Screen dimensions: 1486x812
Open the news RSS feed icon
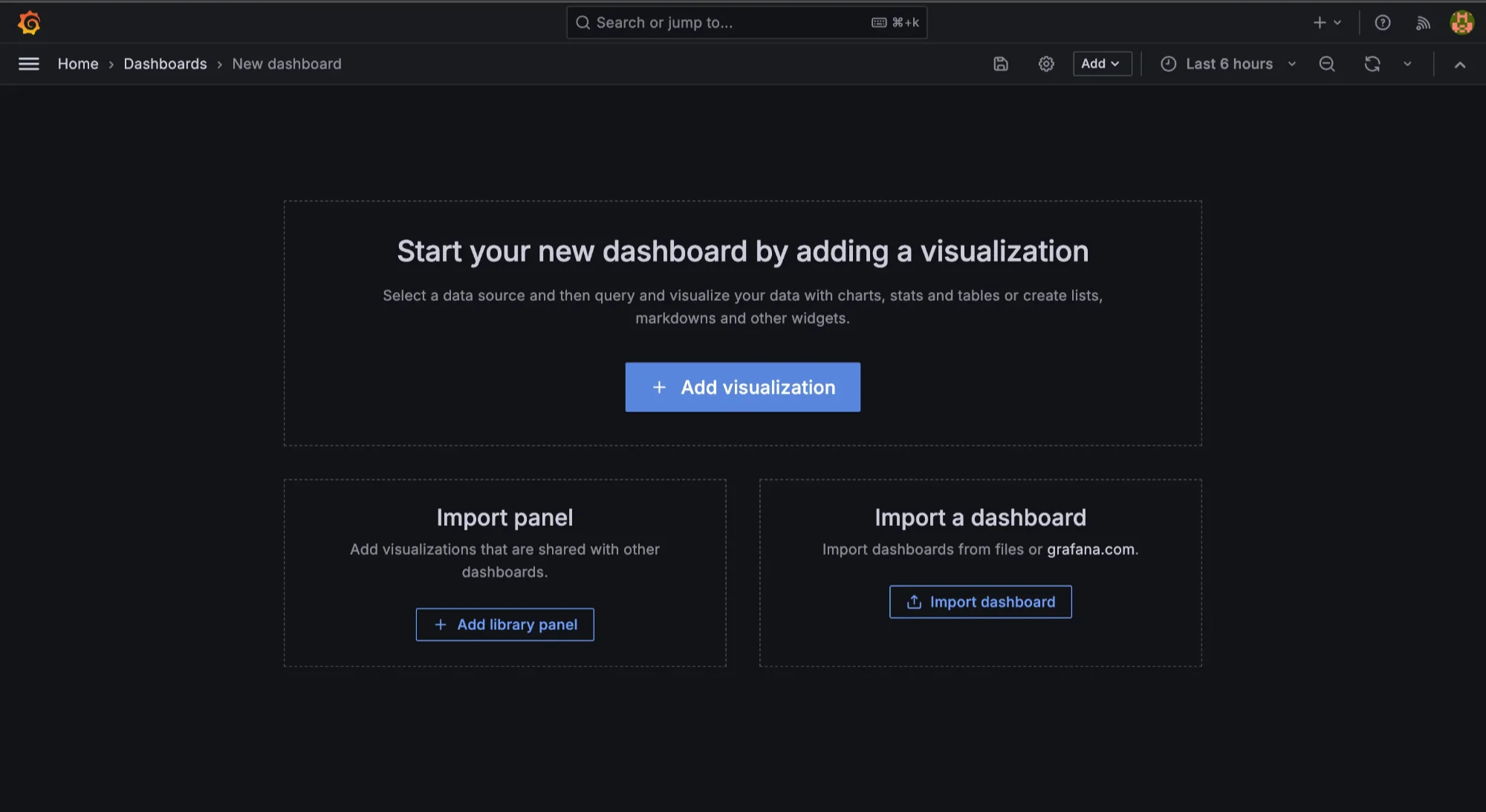point(1423,23)
